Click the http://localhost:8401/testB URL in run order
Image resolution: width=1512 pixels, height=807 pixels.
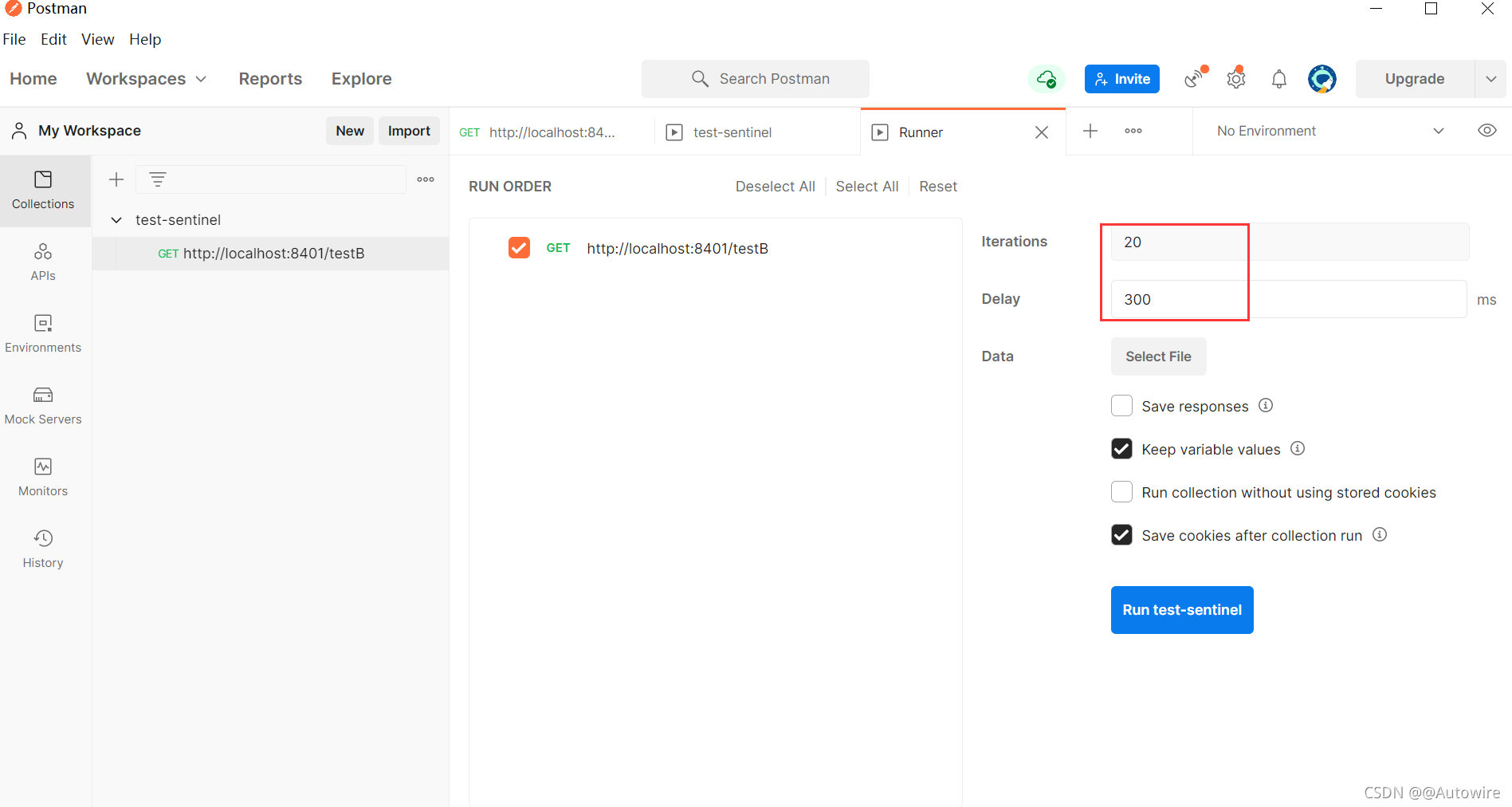click(677, 249)
